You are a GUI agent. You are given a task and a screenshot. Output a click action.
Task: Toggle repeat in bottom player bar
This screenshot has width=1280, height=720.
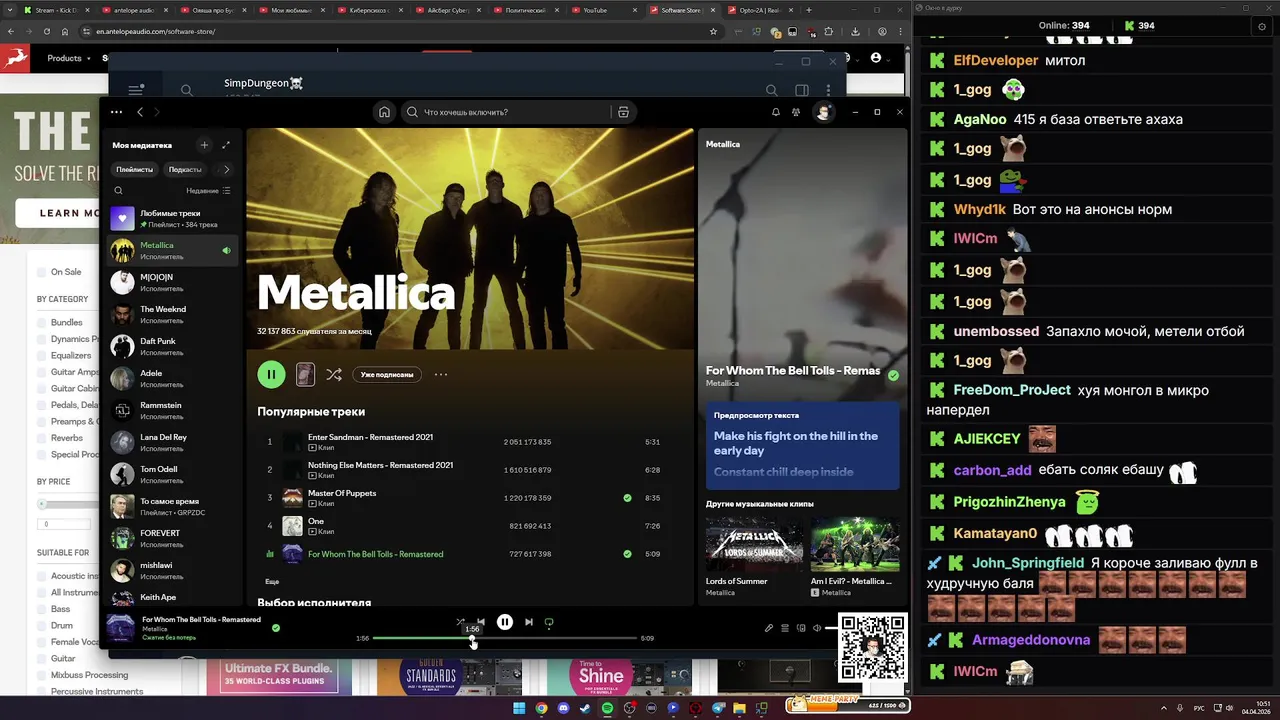point(549,622)
